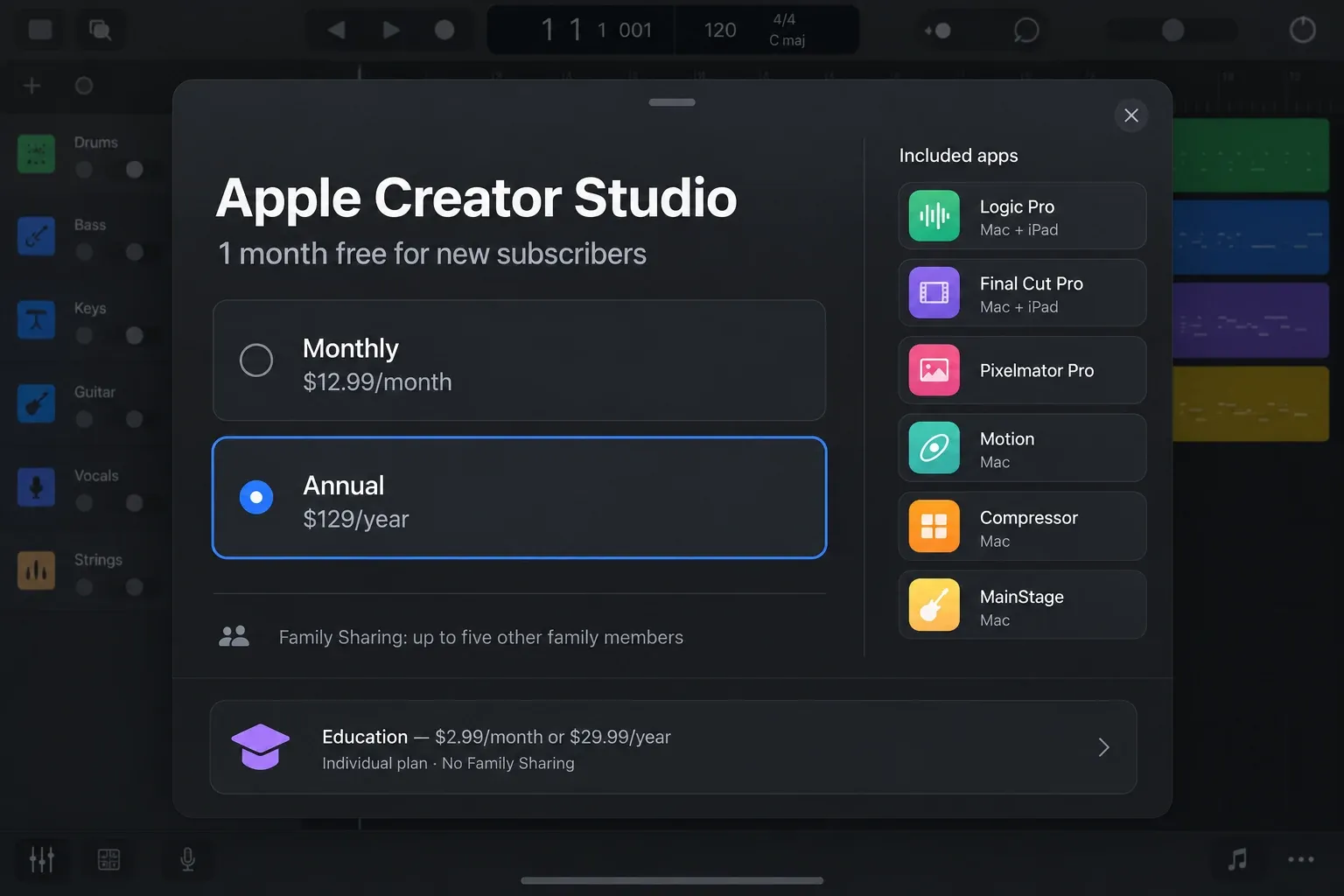Click the blue Bass region in timeline

click(1250, 237)
